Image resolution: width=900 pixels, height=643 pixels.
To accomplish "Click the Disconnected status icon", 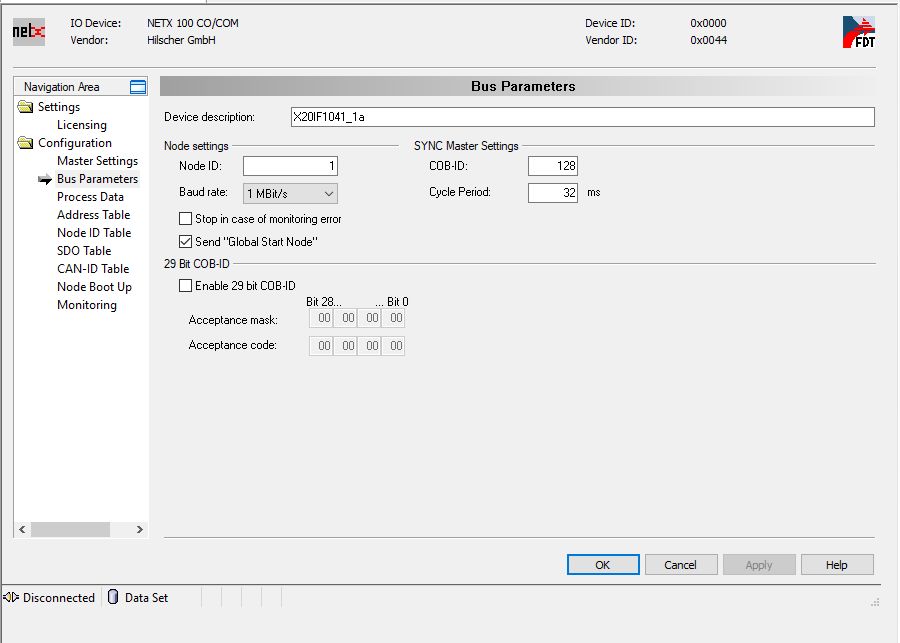I will (12, 597).
